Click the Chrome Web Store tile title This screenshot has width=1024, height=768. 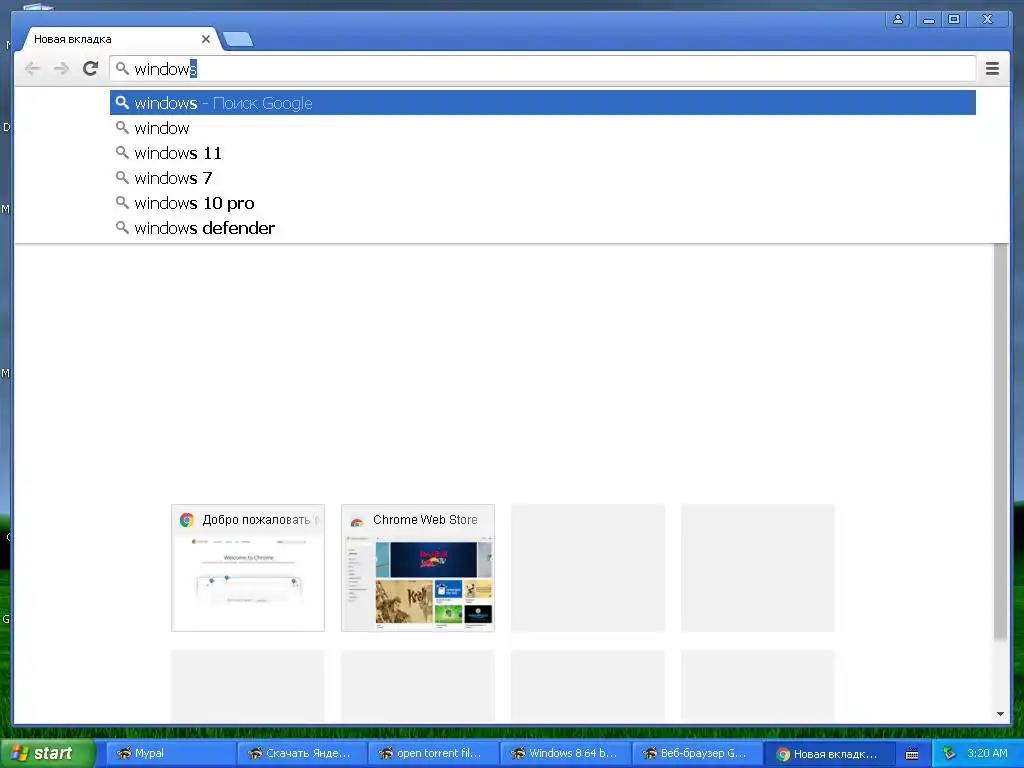425,520
